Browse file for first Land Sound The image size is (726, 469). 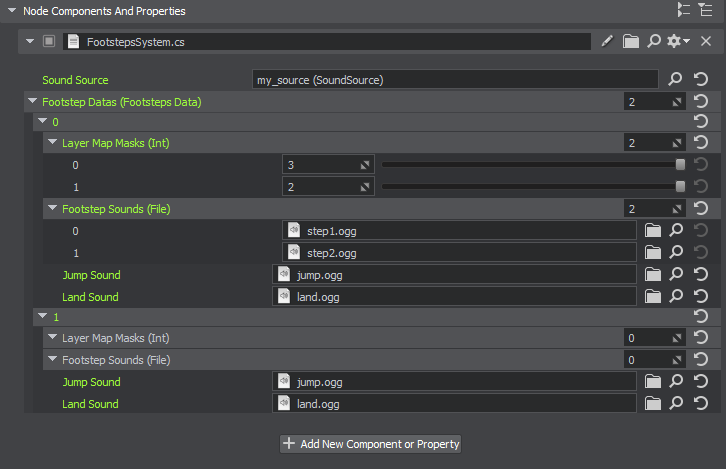(653, 296)
